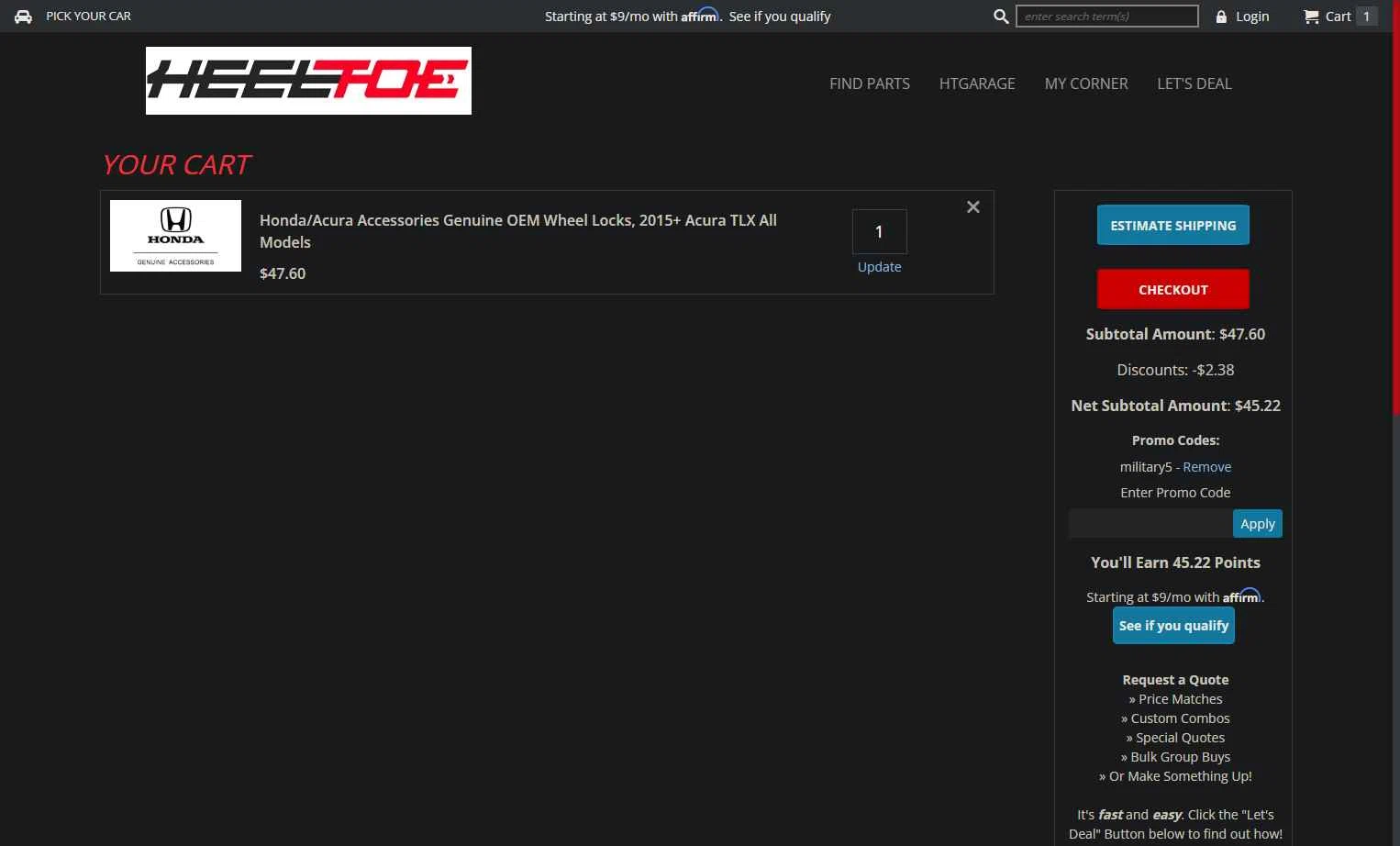Click the Net Subtotal Amount: $45.22 line
The image size is (1400, 846).
click(x=1175, y=406)
